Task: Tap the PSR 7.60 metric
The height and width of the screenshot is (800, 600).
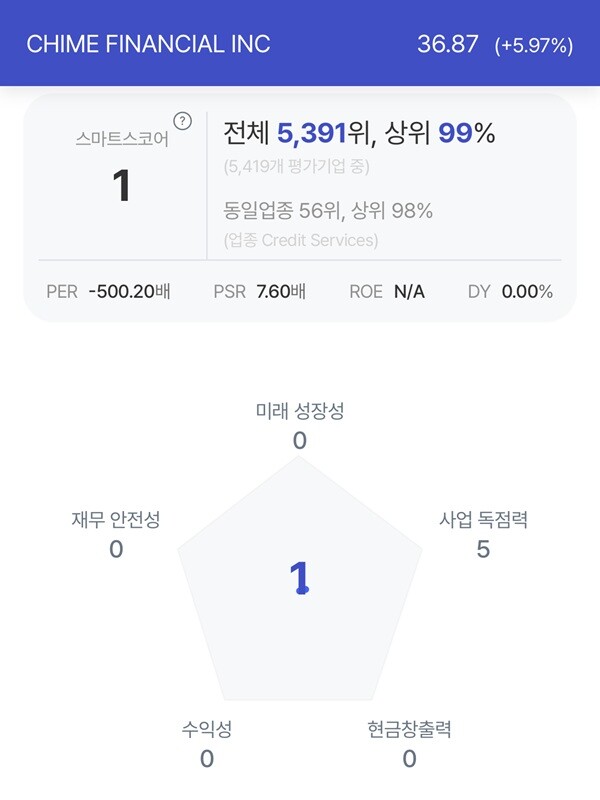Action: [260, 291]
